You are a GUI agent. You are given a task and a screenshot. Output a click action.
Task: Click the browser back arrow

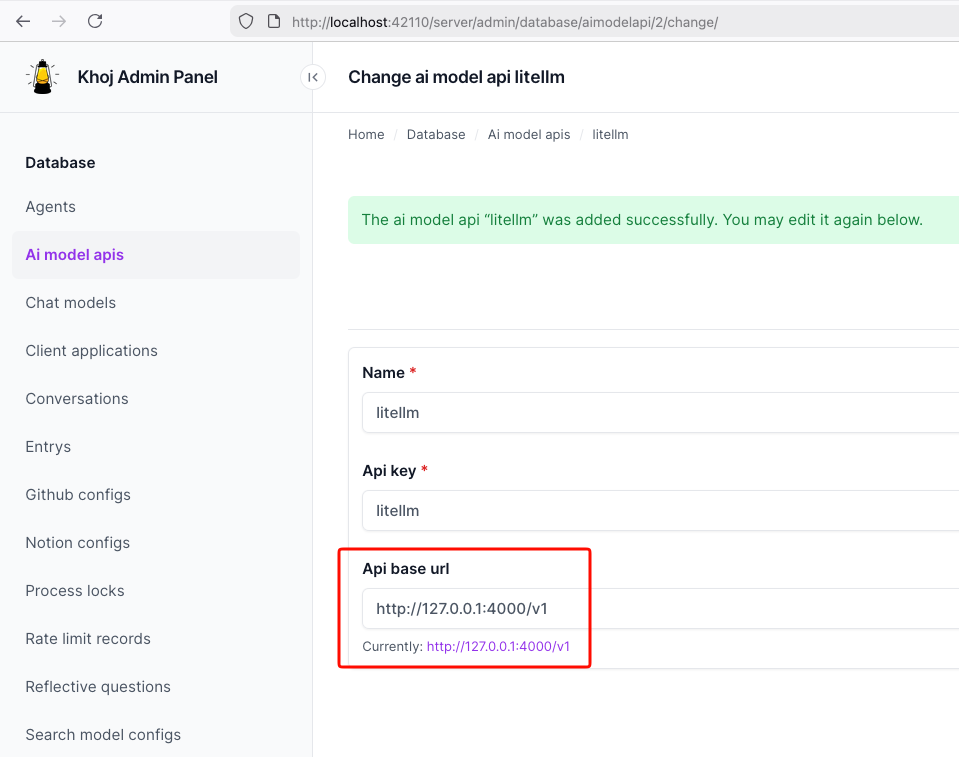pyautogui.click(x=22, y=20)
